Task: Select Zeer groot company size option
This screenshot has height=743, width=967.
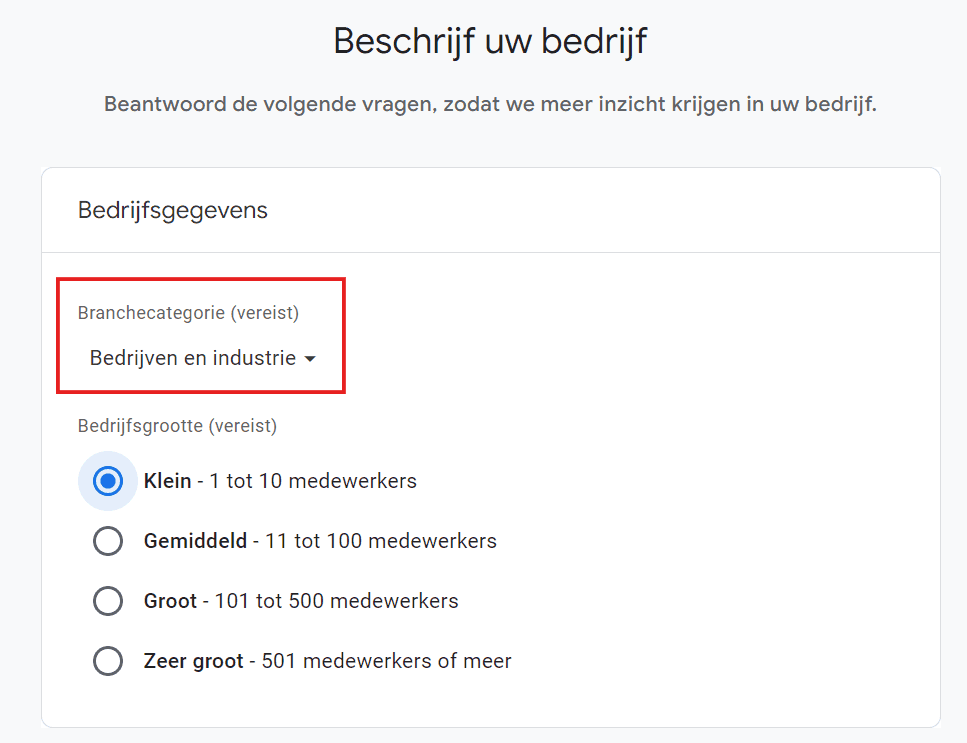Action: pyautogui.click(x=108, y=661)
